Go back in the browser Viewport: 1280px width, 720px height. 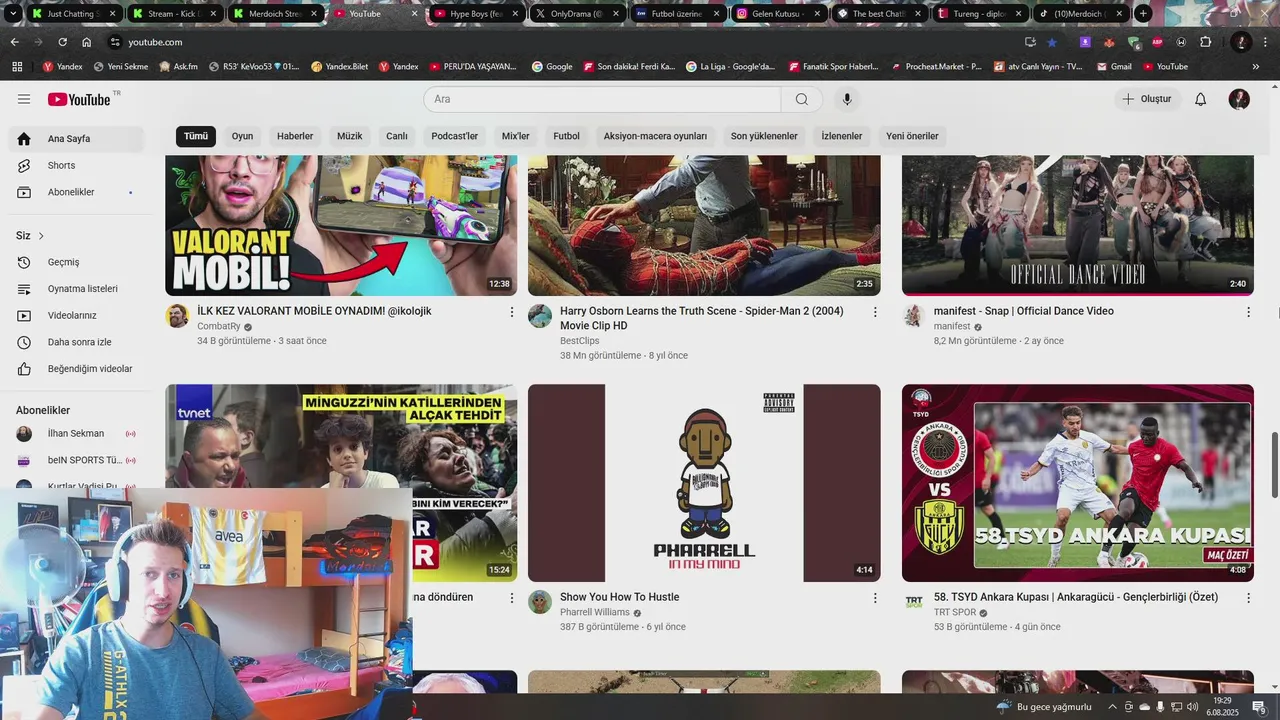[x=14, y=42]
